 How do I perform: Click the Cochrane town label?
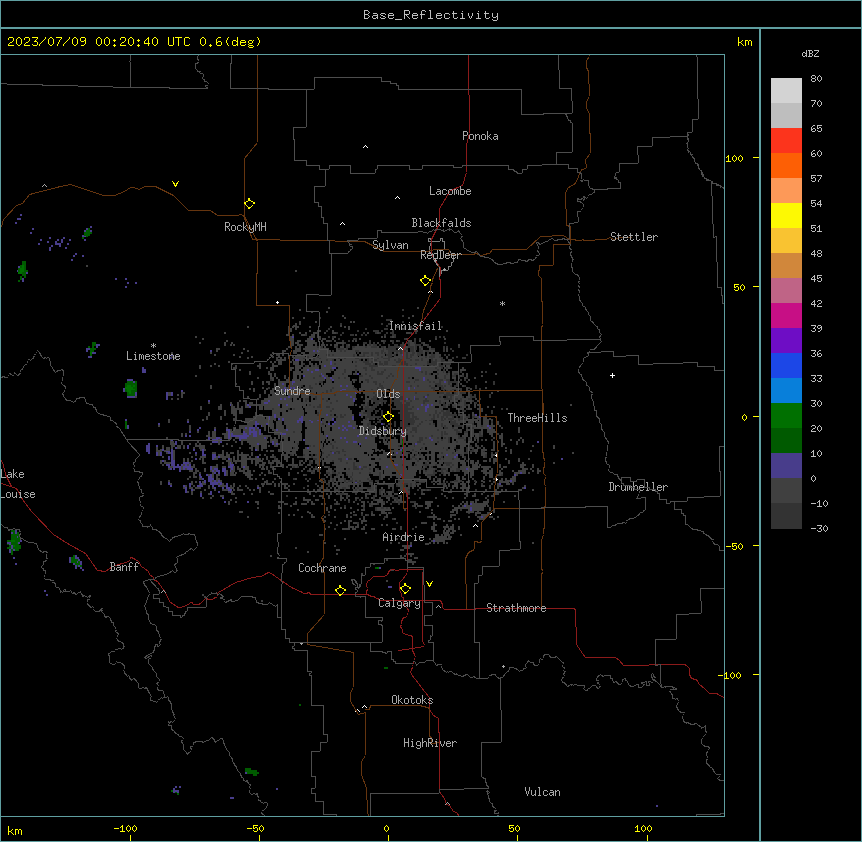[x=322, y=568]
